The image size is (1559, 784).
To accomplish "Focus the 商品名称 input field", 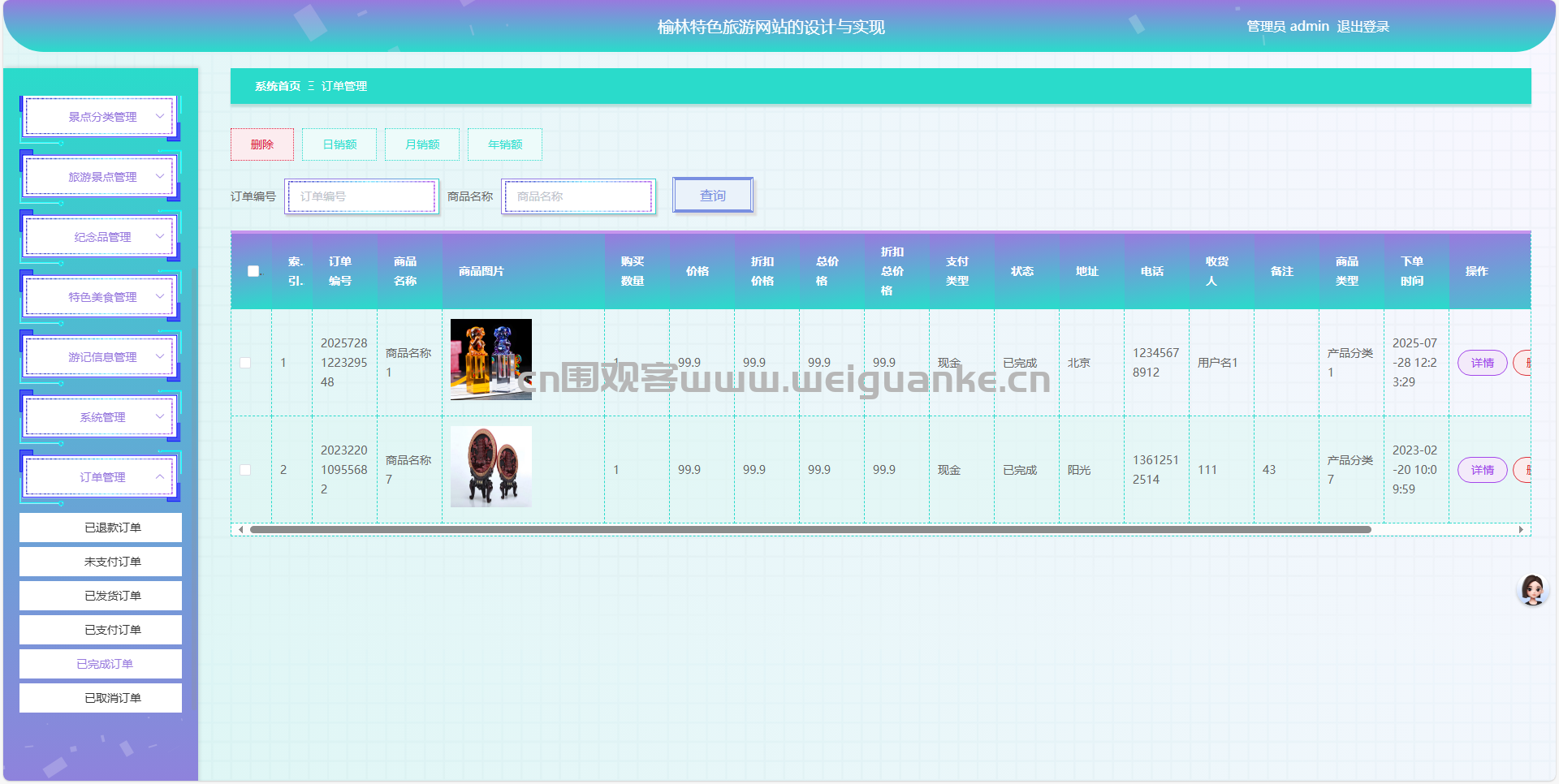I will [579, 196].
